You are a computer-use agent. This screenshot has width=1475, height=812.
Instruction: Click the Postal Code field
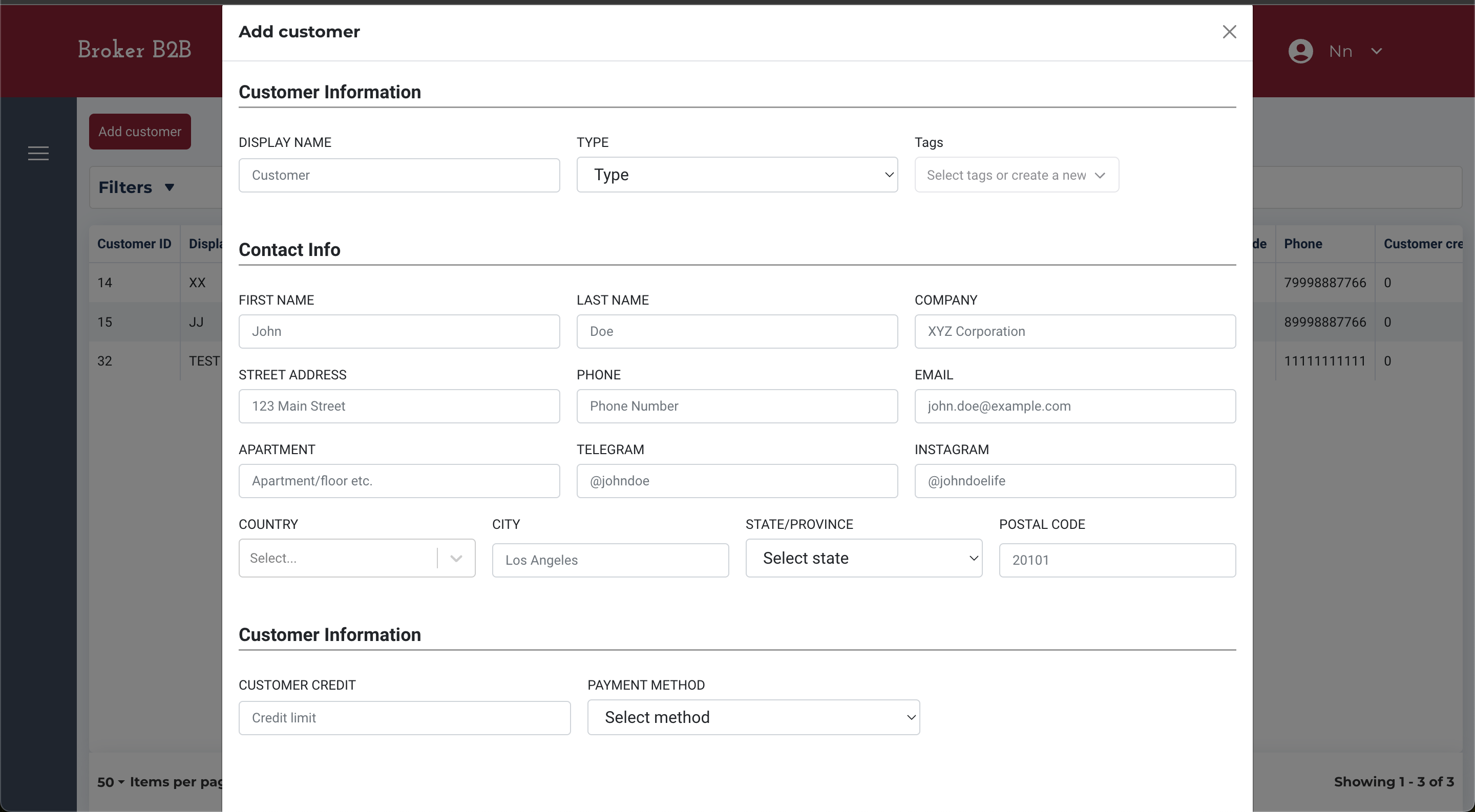coord(1116,560)
